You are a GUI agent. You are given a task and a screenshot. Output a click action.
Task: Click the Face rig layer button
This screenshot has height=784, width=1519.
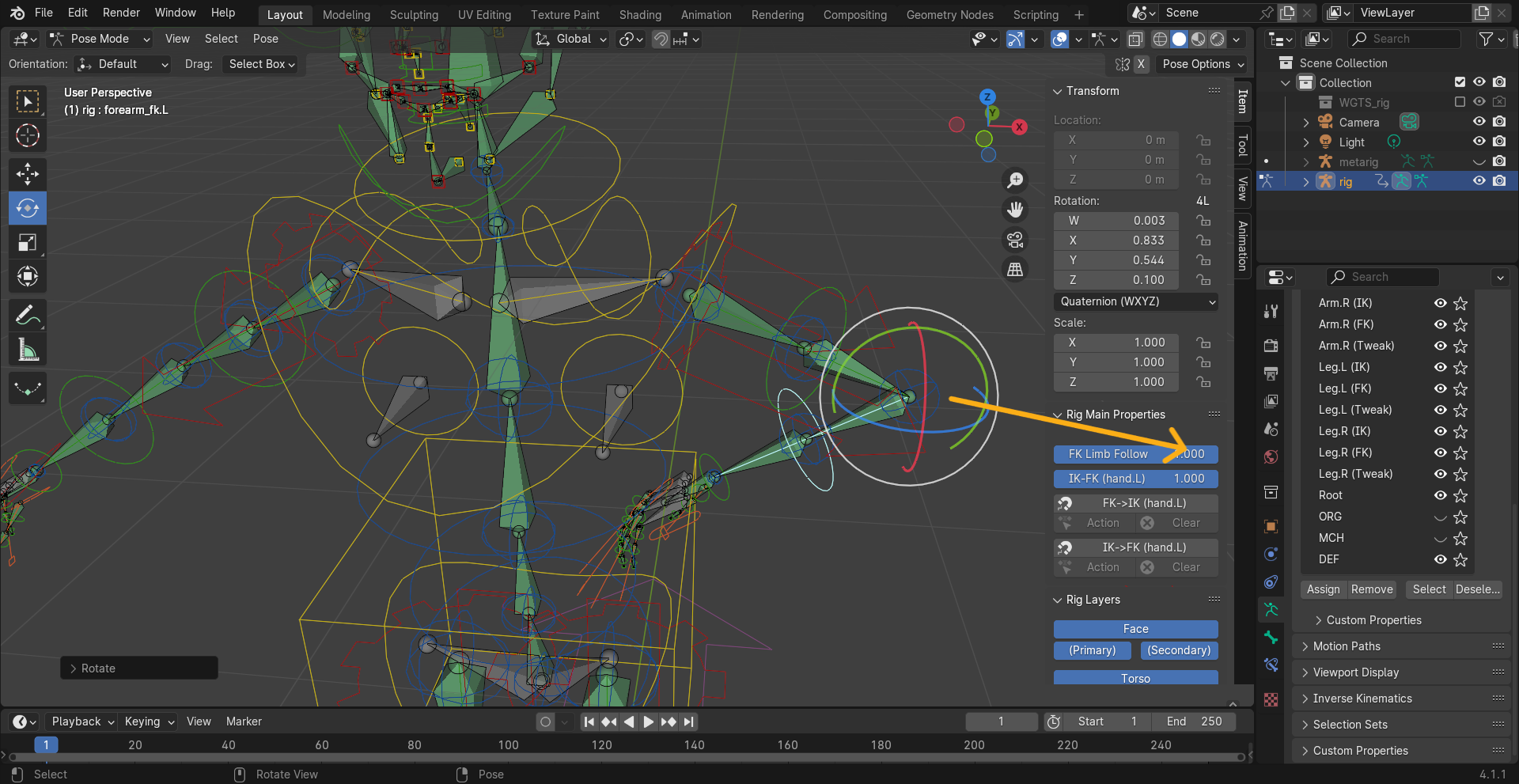[x=1135, y=629]
